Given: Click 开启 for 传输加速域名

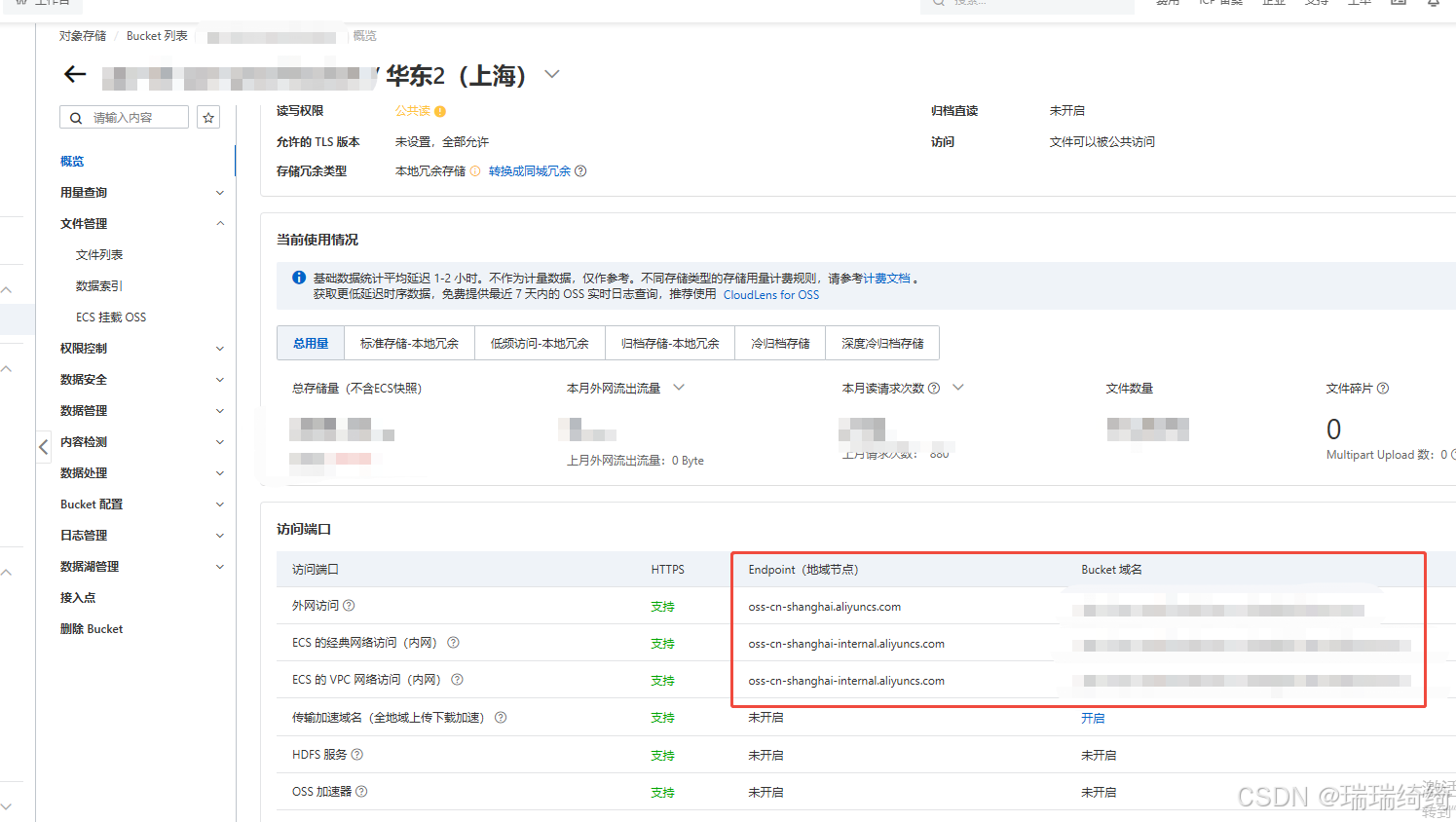Looking at the screenshot, I should point(1093,718).
